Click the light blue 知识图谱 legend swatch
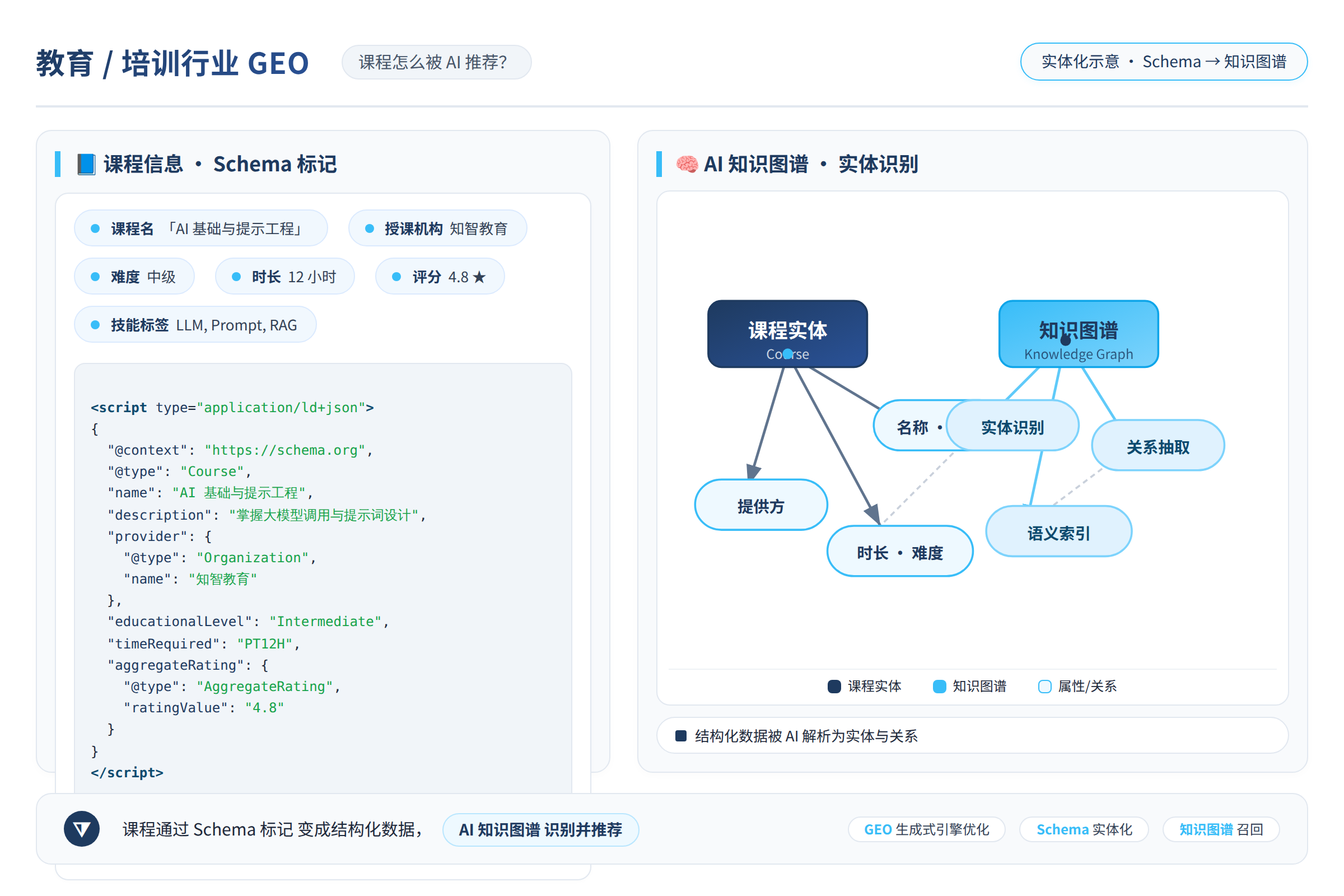This screenshot has width=1344, height=896. [x=940, y=687]
